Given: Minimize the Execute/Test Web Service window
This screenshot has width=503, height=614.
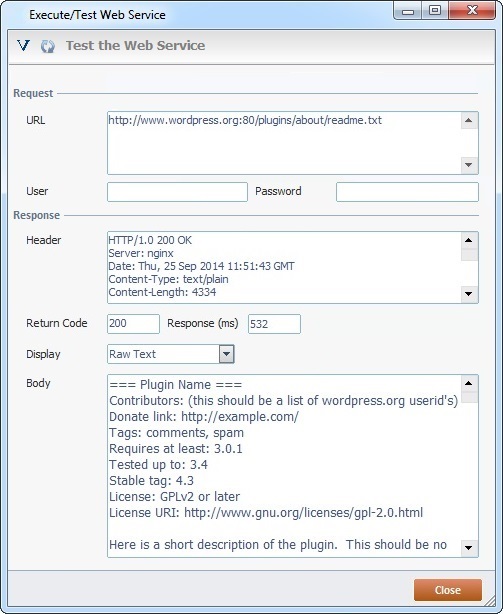Looking at the screenshot, I should click(x=408, y=11).
